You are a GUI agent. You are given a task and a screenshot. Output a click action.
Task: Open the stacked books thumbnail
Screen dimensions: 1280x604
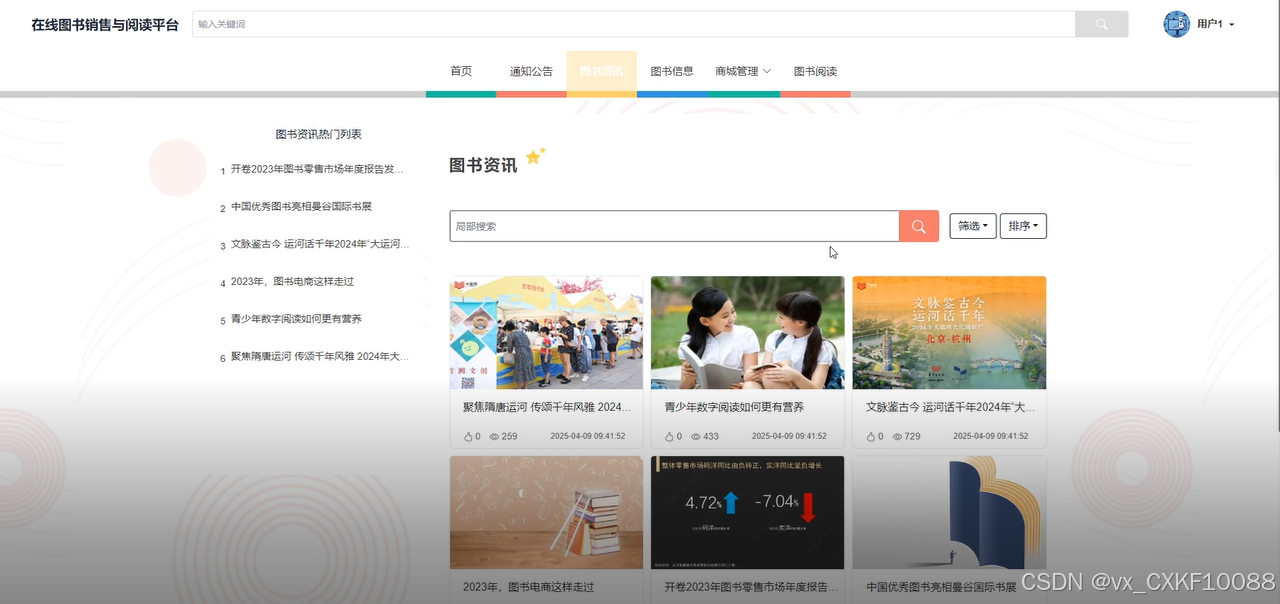click(x=546, y=512)
